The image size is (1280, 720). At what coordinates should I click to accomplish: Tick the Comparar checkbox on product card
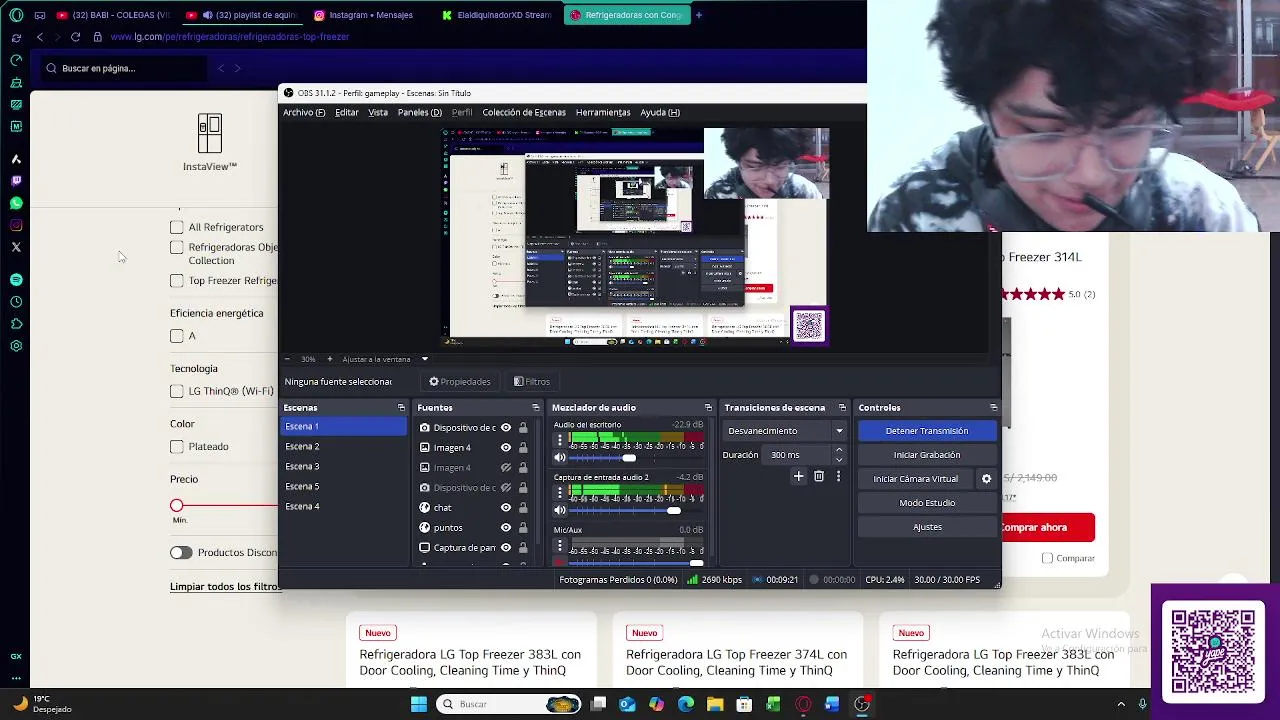(x=1047, y=558)
